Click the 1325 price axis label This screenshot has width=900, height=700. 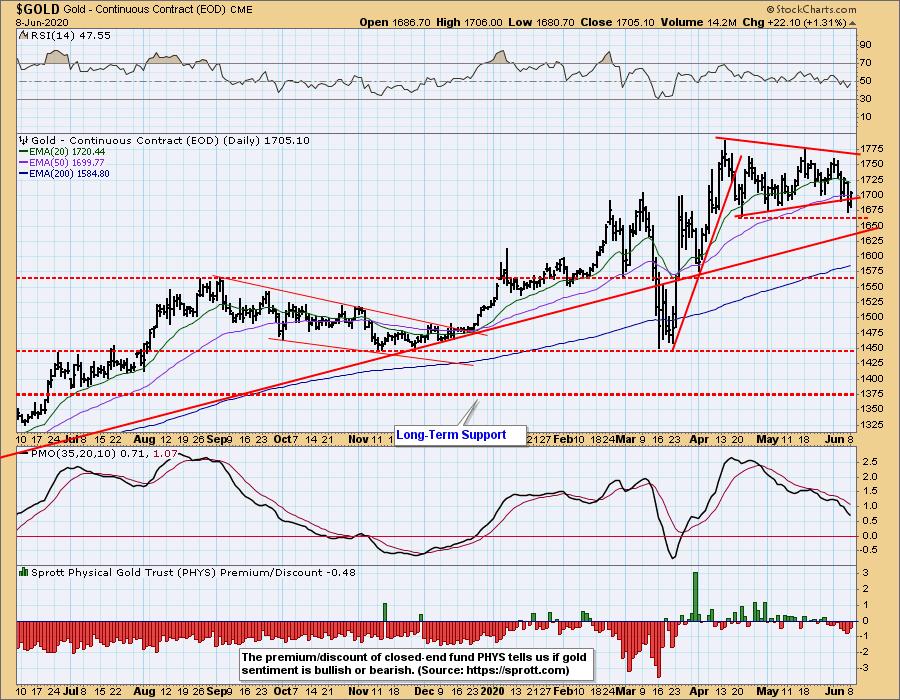(871, 425)
